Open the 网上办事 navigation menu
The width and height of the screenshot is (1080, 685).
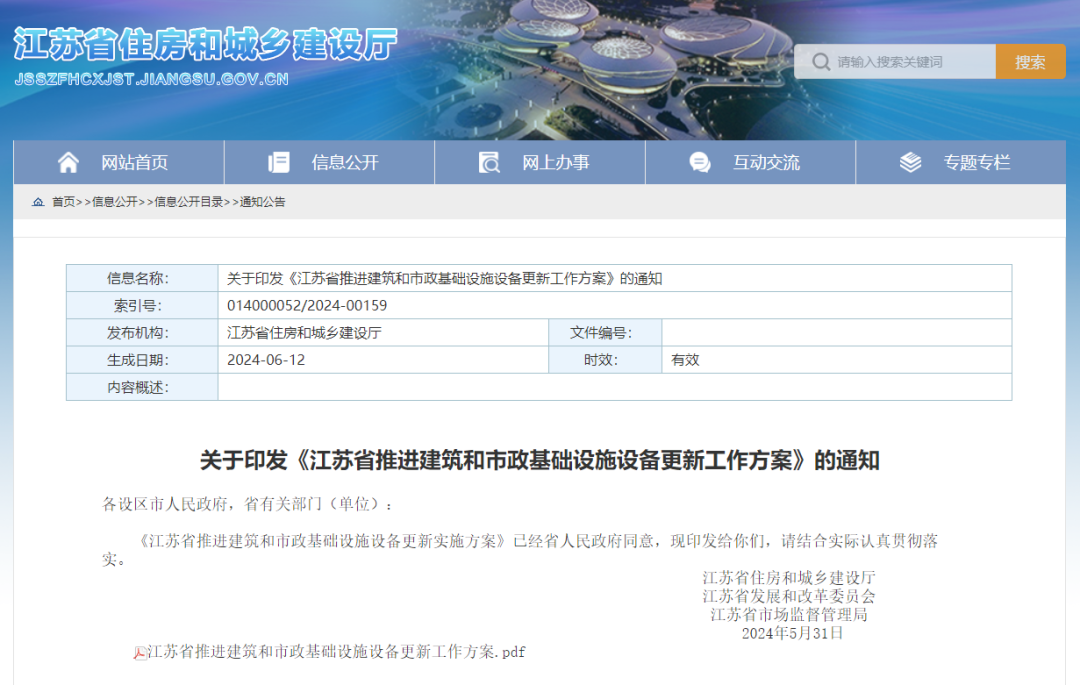(555, 162)
